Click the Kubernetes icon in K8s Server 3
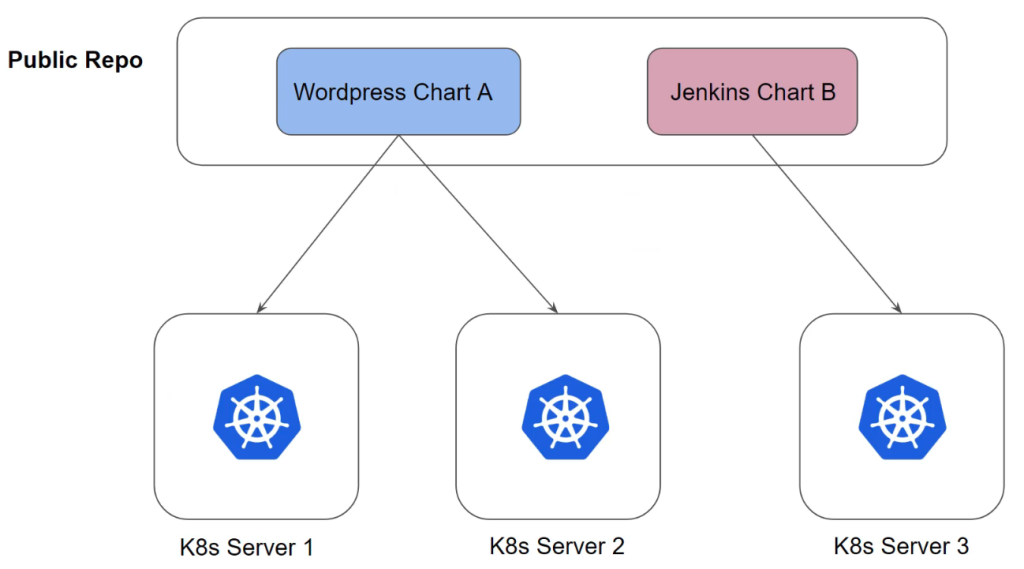 (x=902, y=417)
